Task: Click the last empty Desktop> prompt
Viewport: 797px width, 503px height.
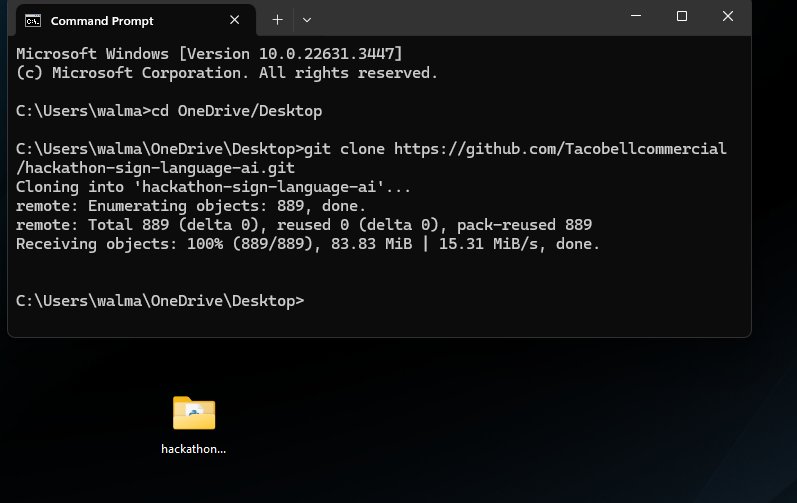Action: [x=160, y=301]
